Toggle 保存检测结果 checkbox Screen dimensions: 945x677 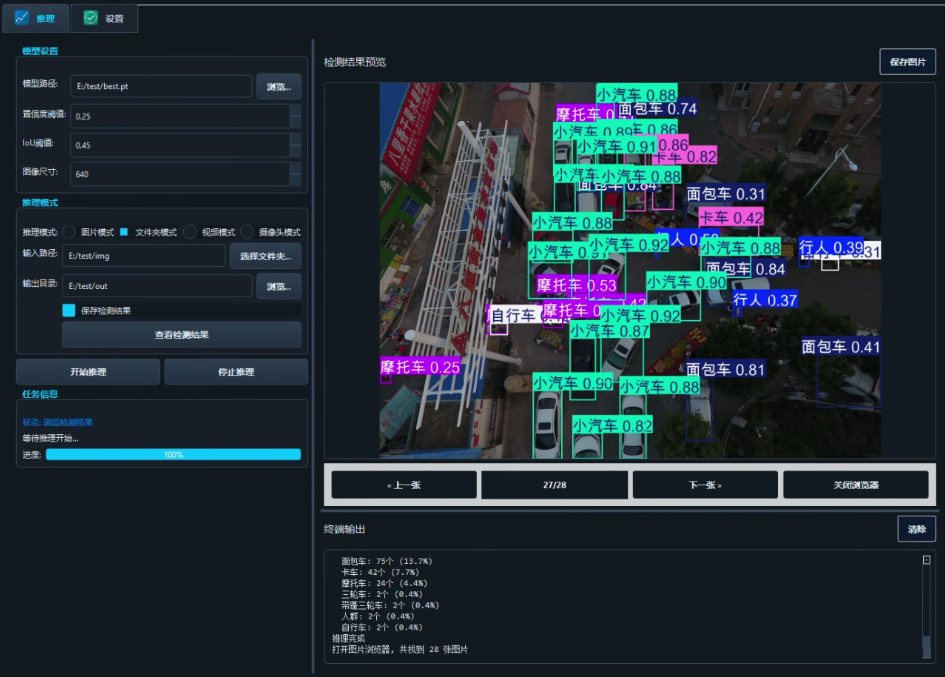(69, 310)
